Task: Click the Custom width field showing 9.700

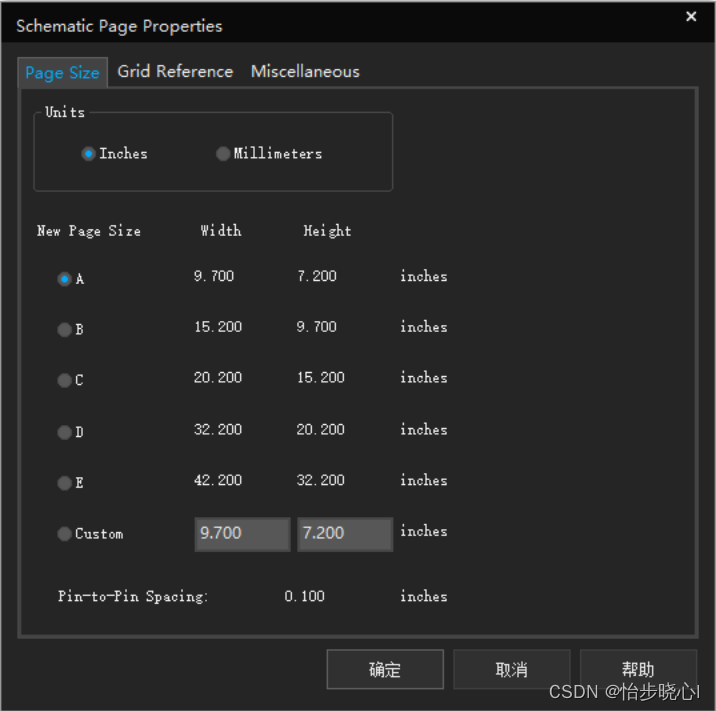Action: point(242,534)
